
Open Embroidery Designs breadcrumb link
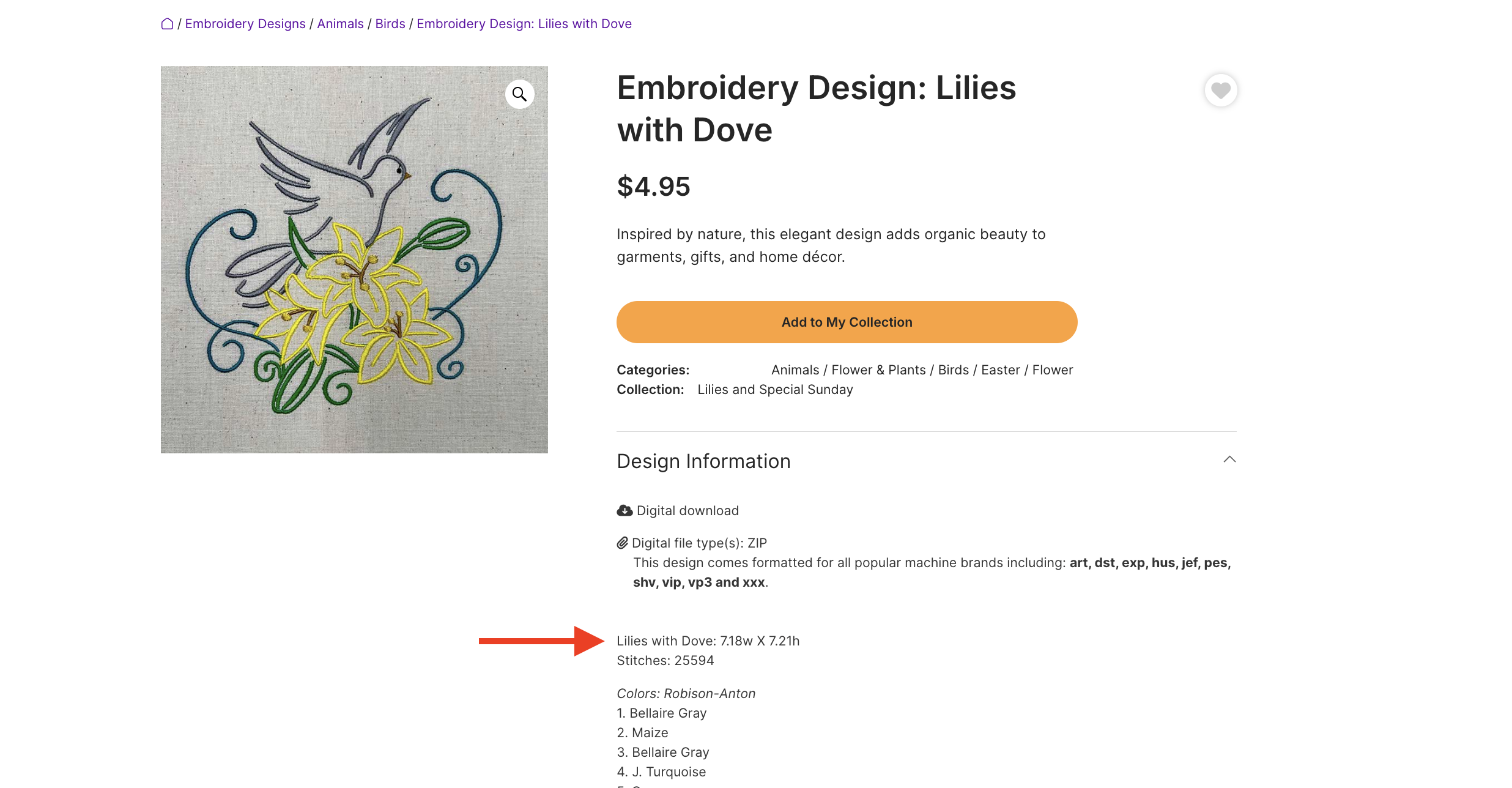[x=245, y=24]
